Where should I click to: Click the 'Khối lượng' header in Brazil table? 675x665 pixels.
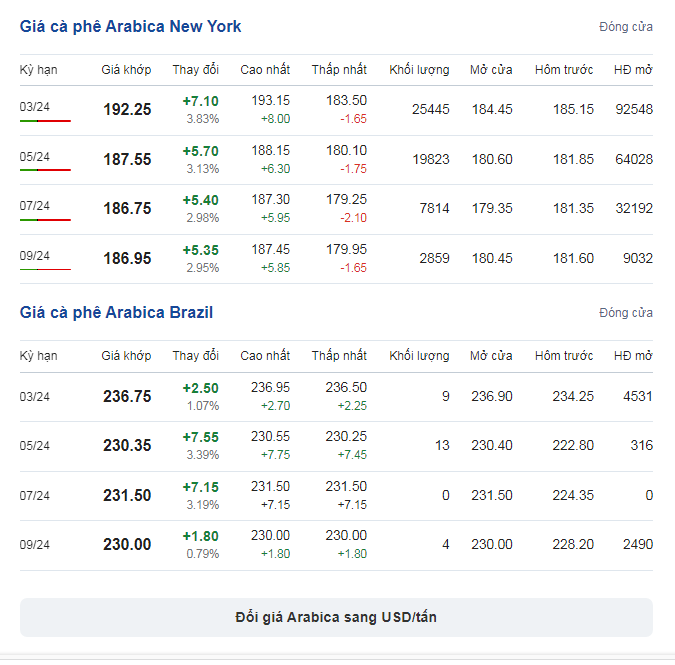tap(419, 356)
